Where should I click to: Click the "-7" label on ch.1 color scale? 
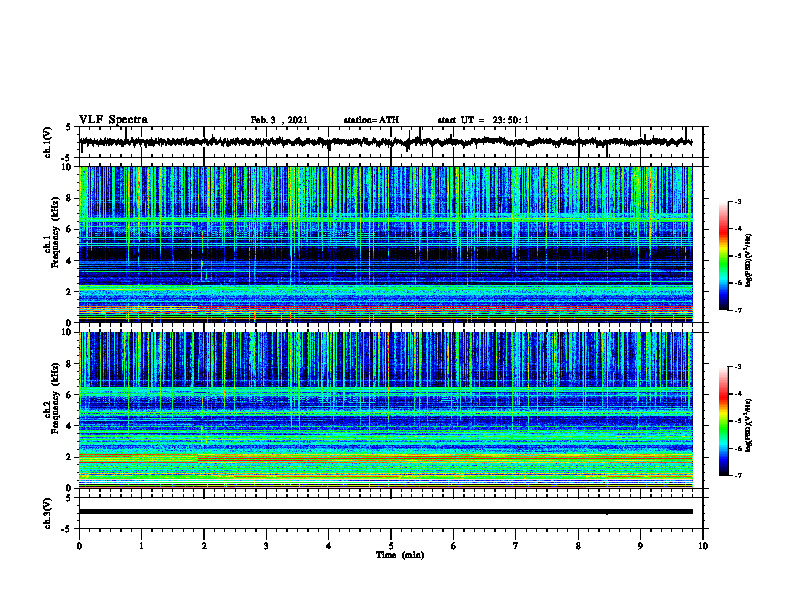point(738,310)
